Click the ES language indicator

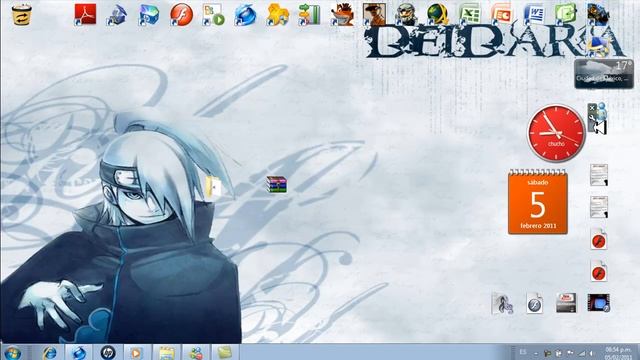tap(523, 352)
